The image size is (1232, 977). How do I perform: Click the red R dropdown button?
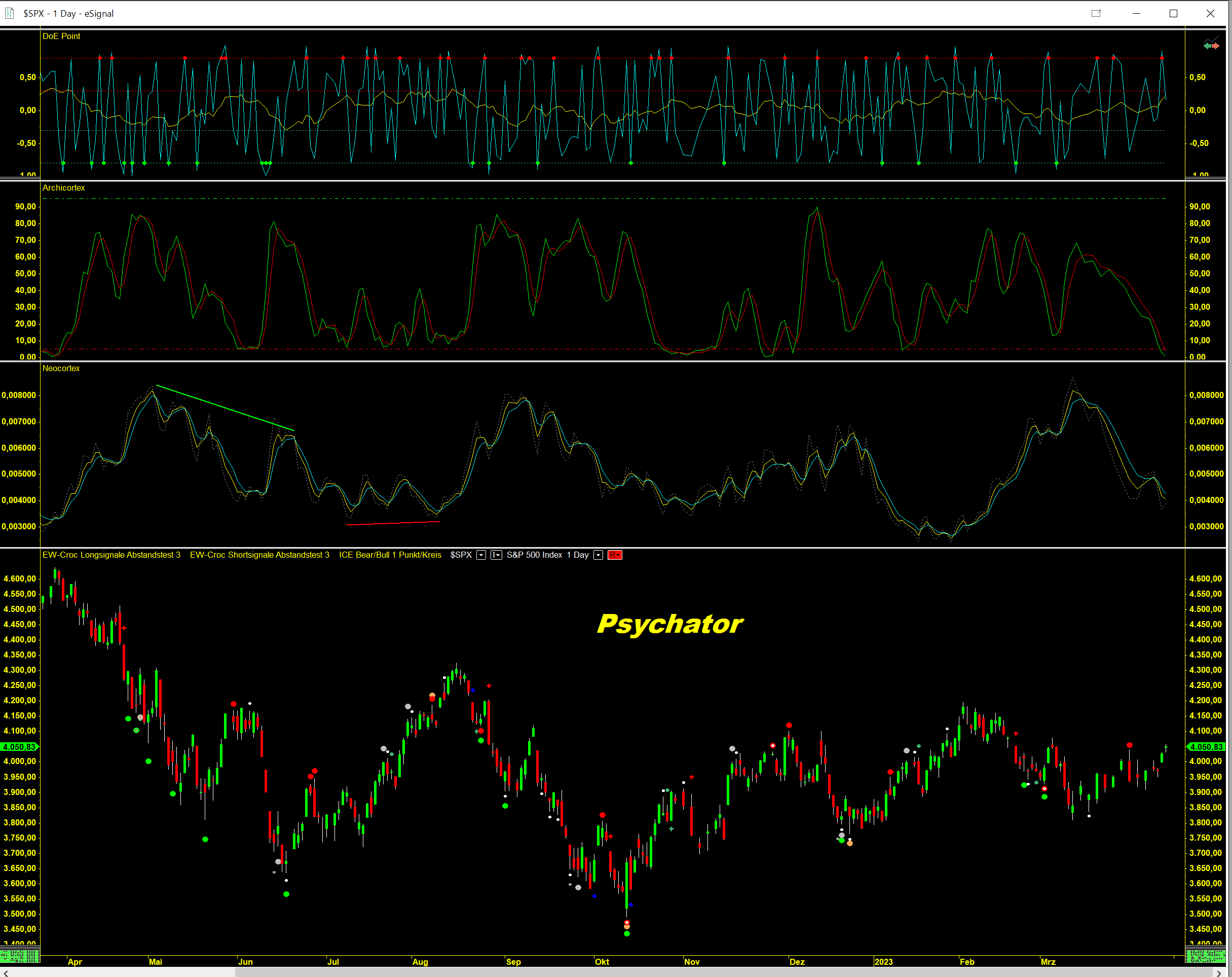pyautogui.click(x=615, y=555)
